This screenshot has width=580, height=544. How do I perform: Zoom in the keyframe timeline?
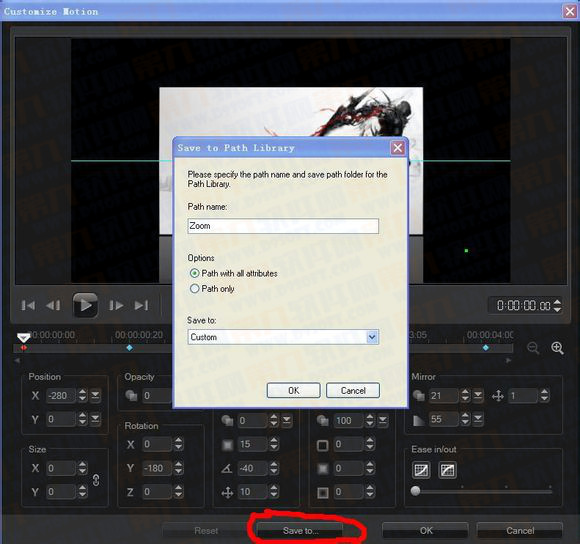click(557, 348)
